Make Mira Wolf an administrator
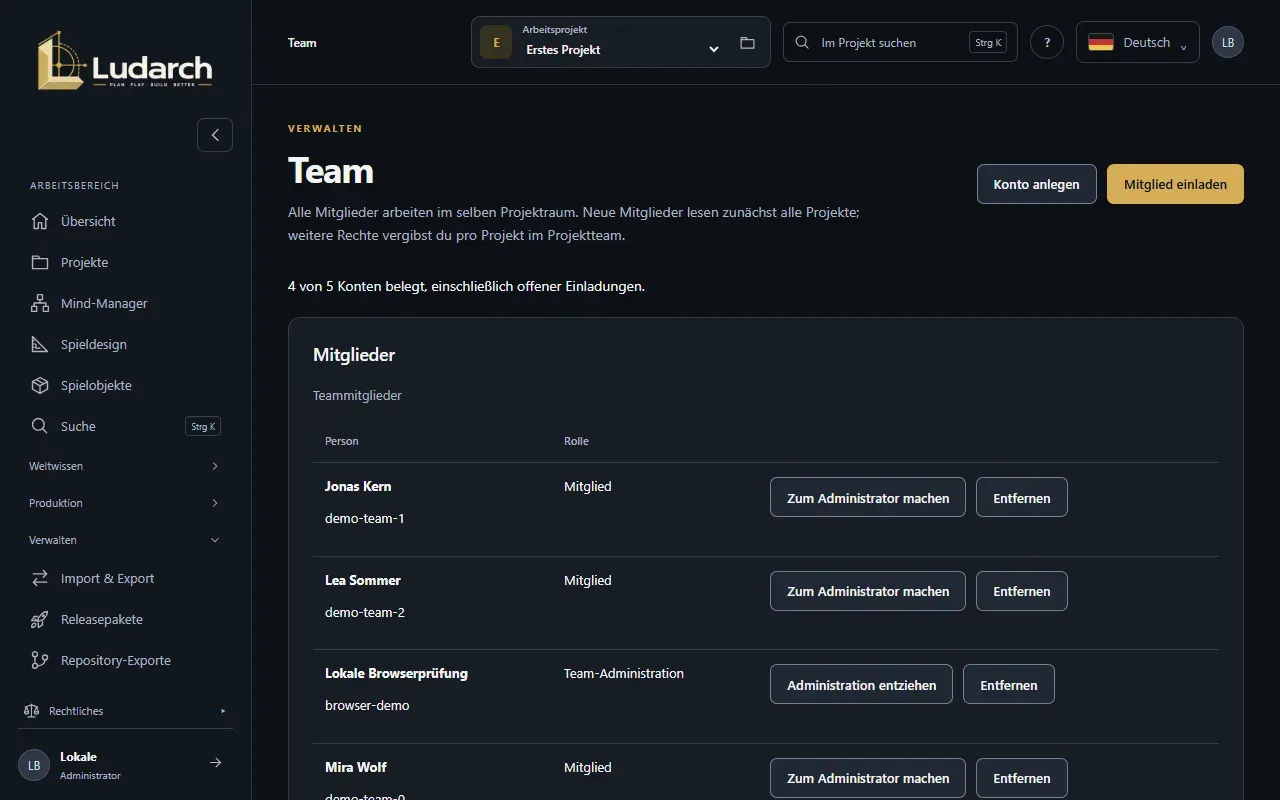Screen dimensions: 1280x800 pyautogui.click(x=868, y=778)
